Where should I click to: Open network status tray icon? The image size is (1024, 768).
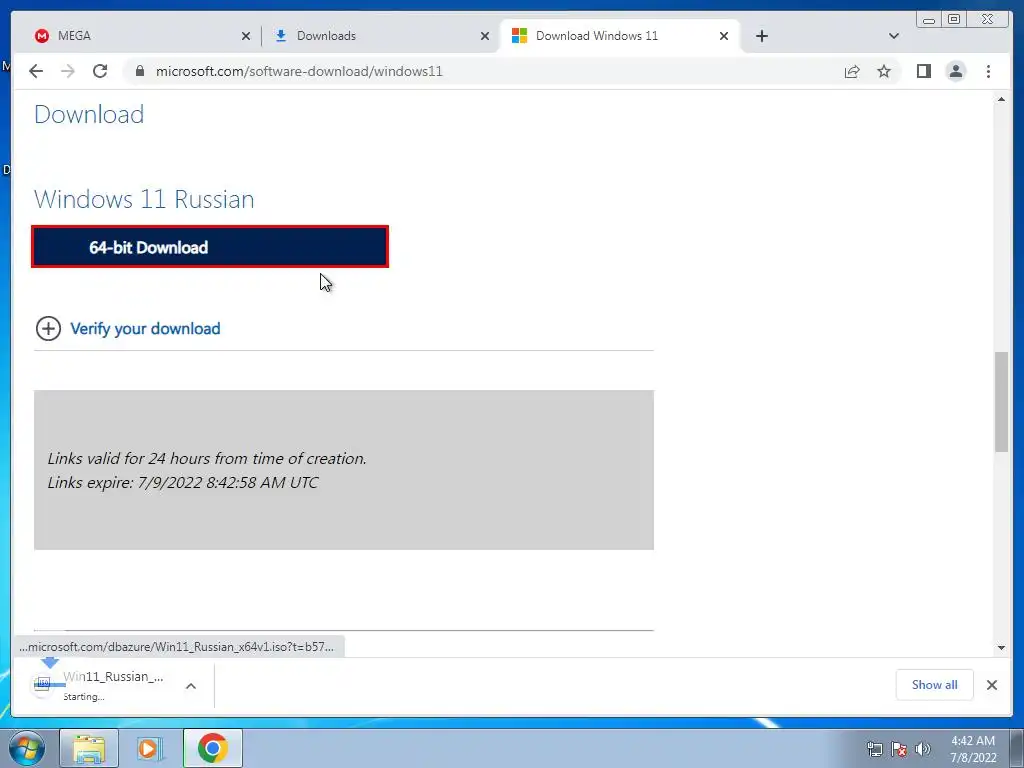coord(874,749)
